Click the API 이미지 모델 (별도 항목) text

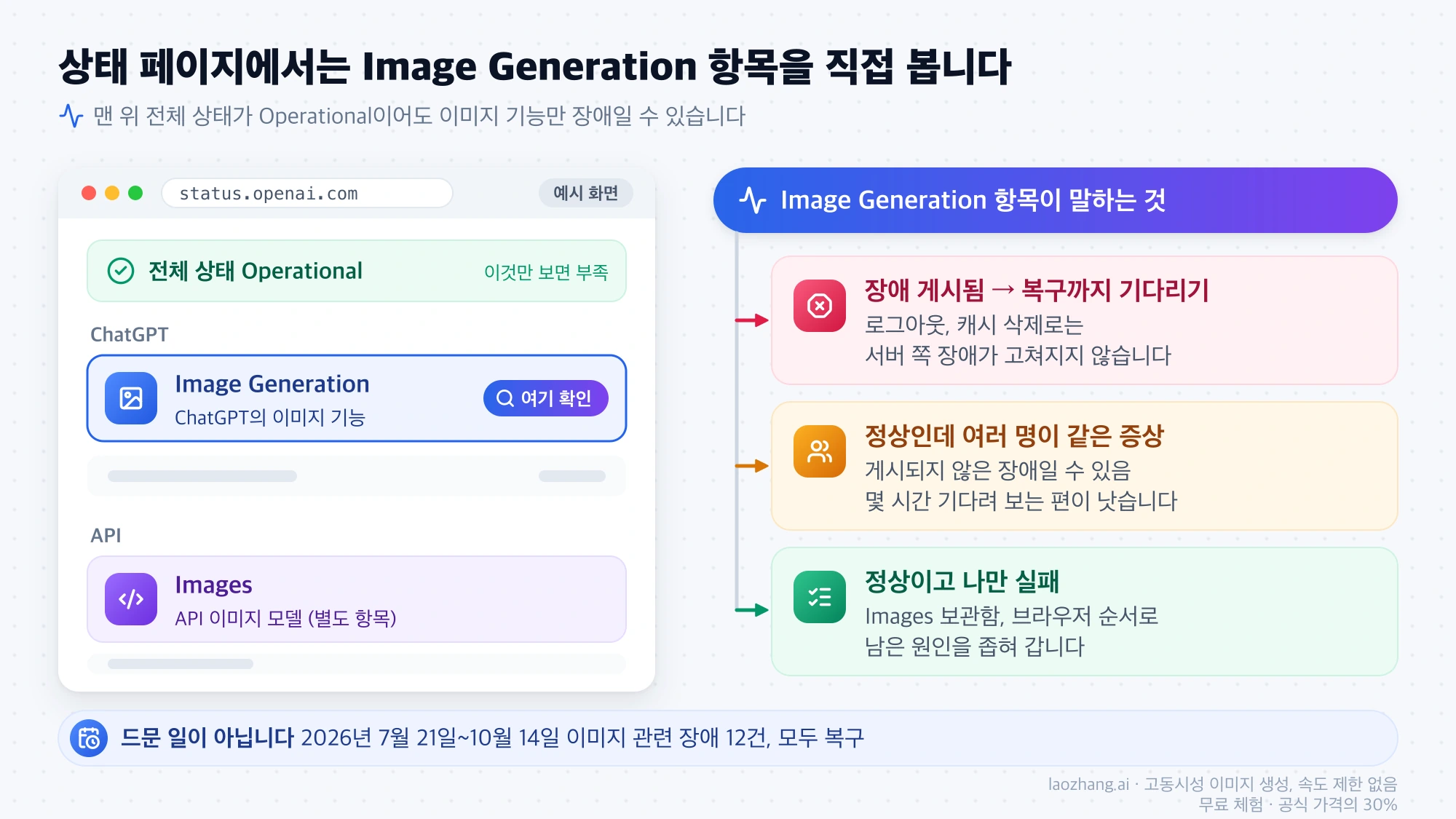coord(285,618)
